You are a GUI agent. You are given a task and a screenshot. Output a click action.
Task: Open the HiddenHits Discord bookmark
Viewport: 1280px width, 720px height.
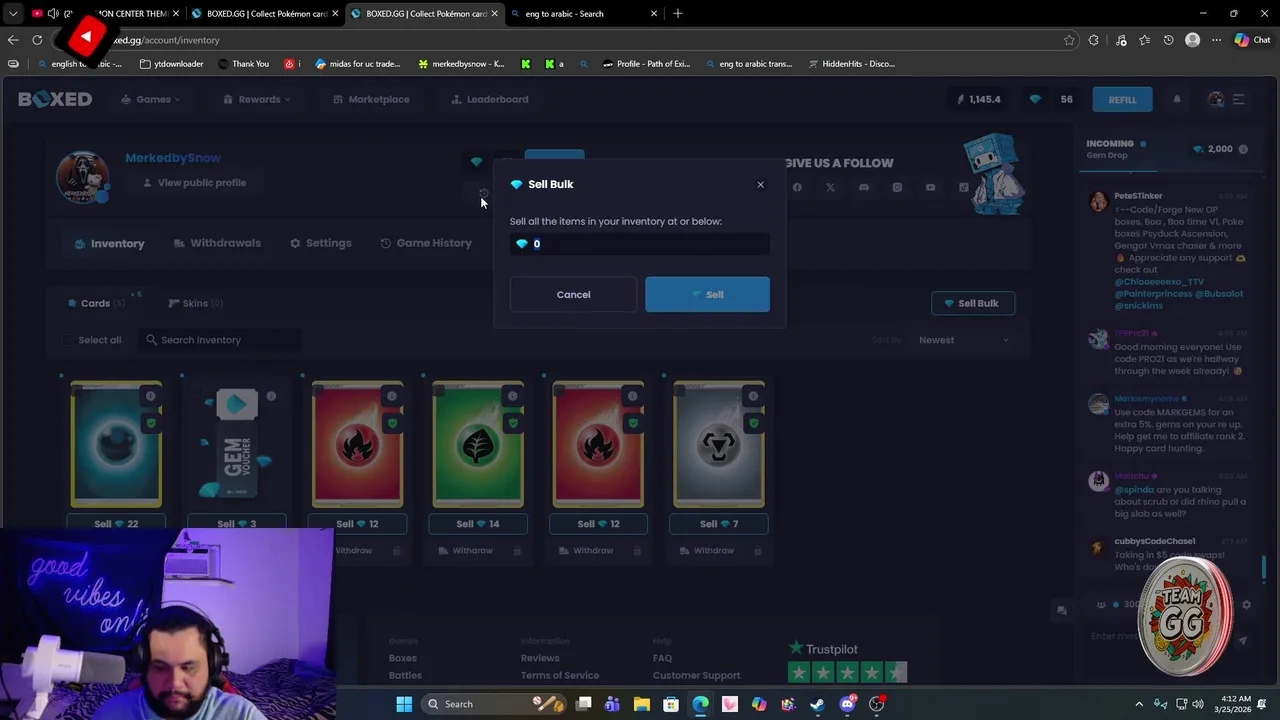pyautogui.click(x=850, y=64)
